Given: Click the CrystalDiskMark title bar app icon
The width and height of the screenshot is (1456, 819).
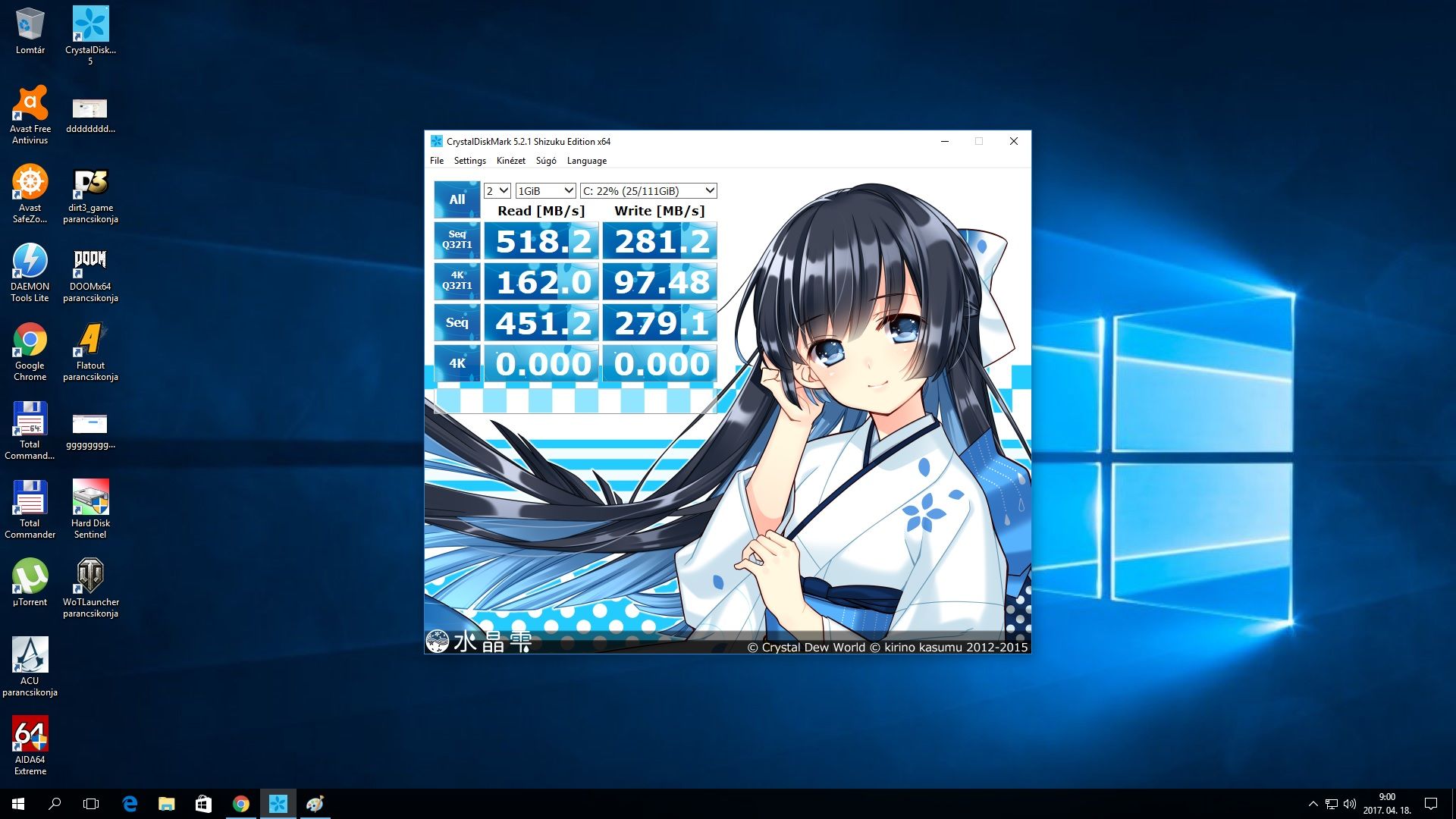Looking at the screenshot, I should click(436, 141).
